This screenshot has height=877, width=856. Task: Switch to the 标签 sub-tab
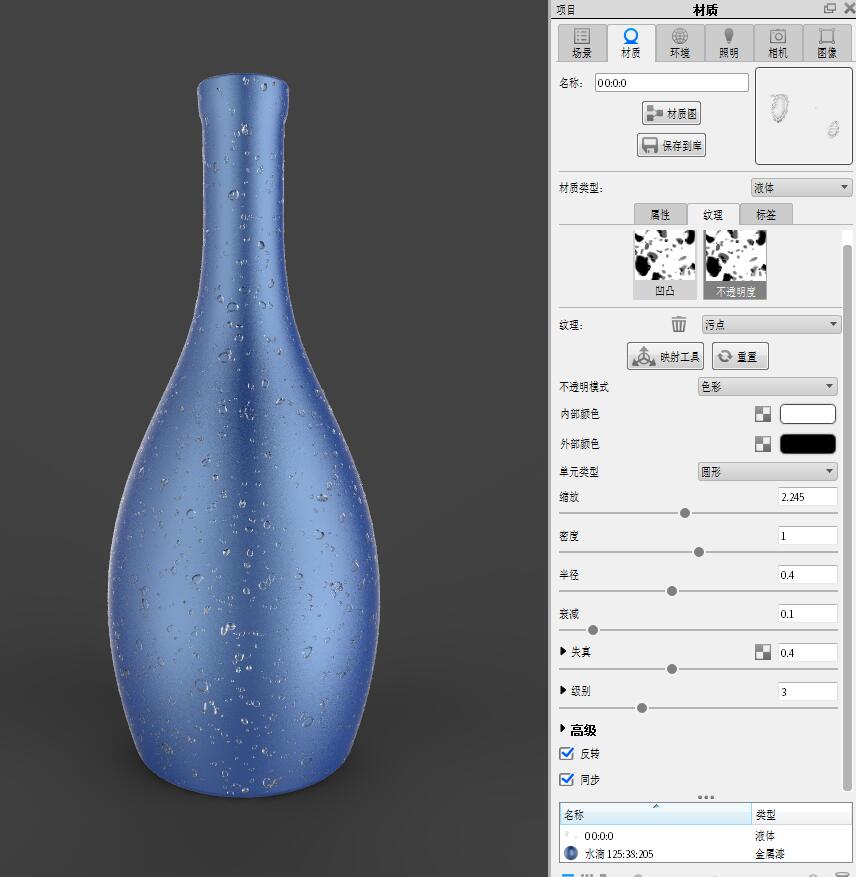tap(766, 214)
